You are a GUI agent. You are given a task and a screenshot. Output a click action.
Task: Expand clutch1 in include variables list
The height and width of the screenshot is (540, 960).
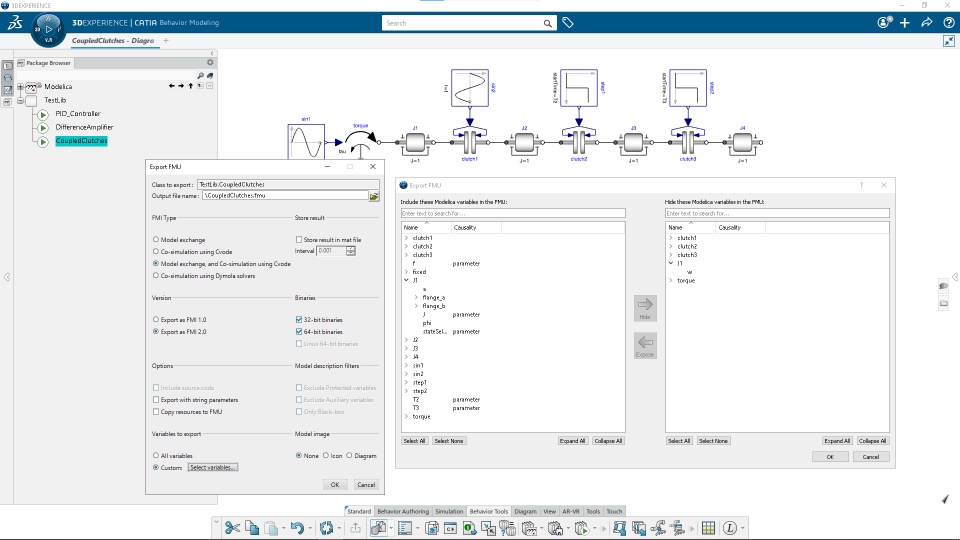(406, 238)
